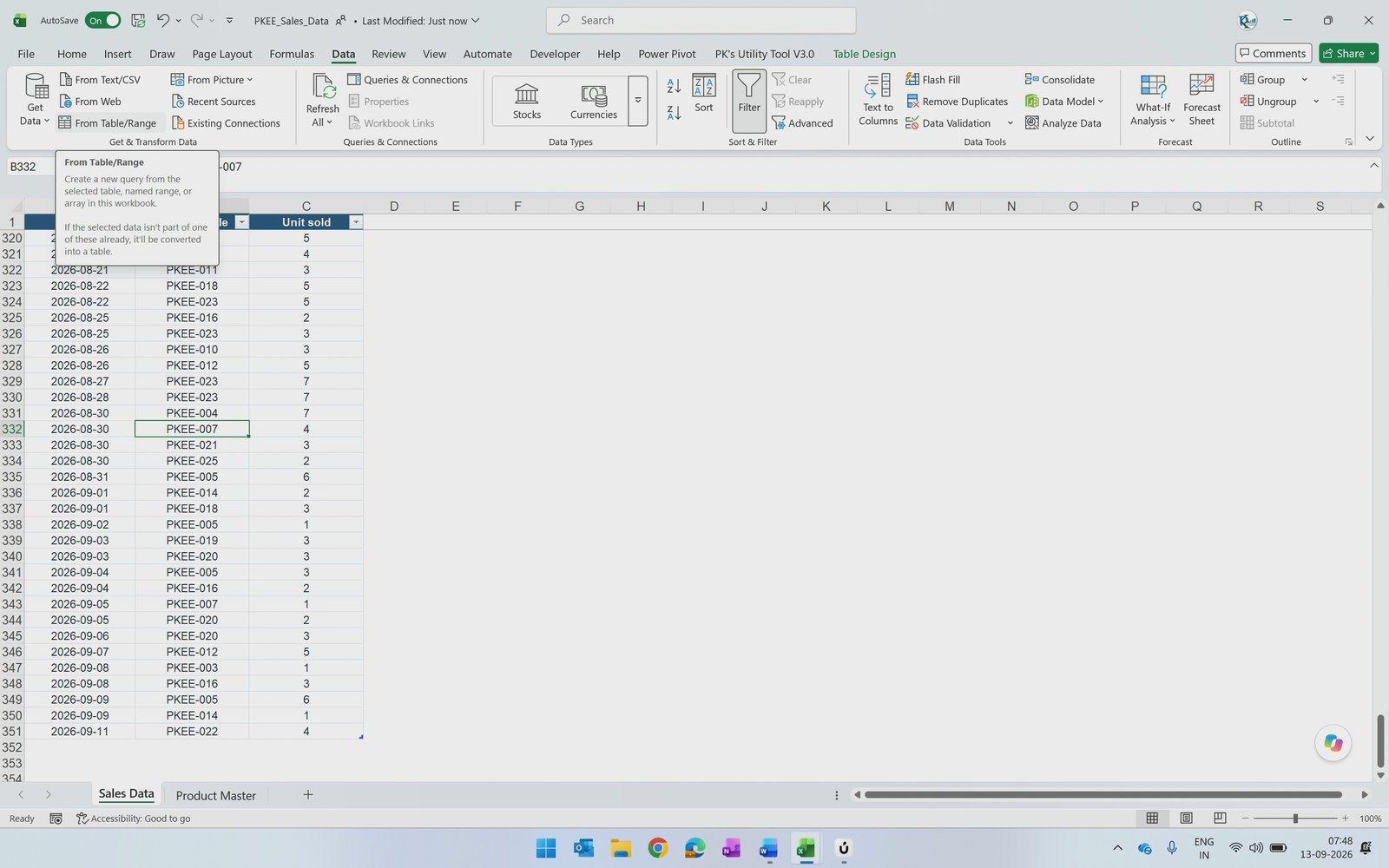Create a Forecast Sheet

pyautogui.click(x=1201, y=100)
